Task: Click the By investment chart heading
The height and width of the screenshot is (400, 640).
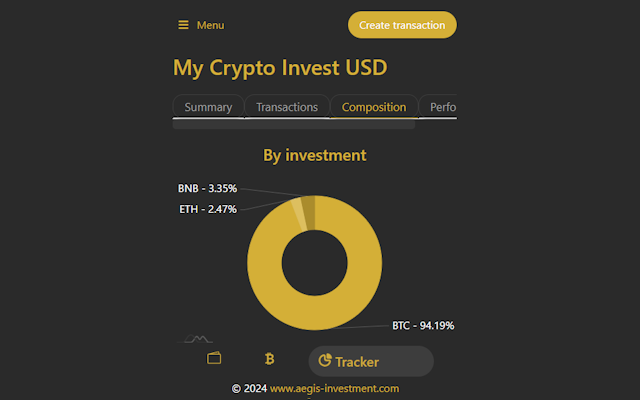Action: coord(315,155)
